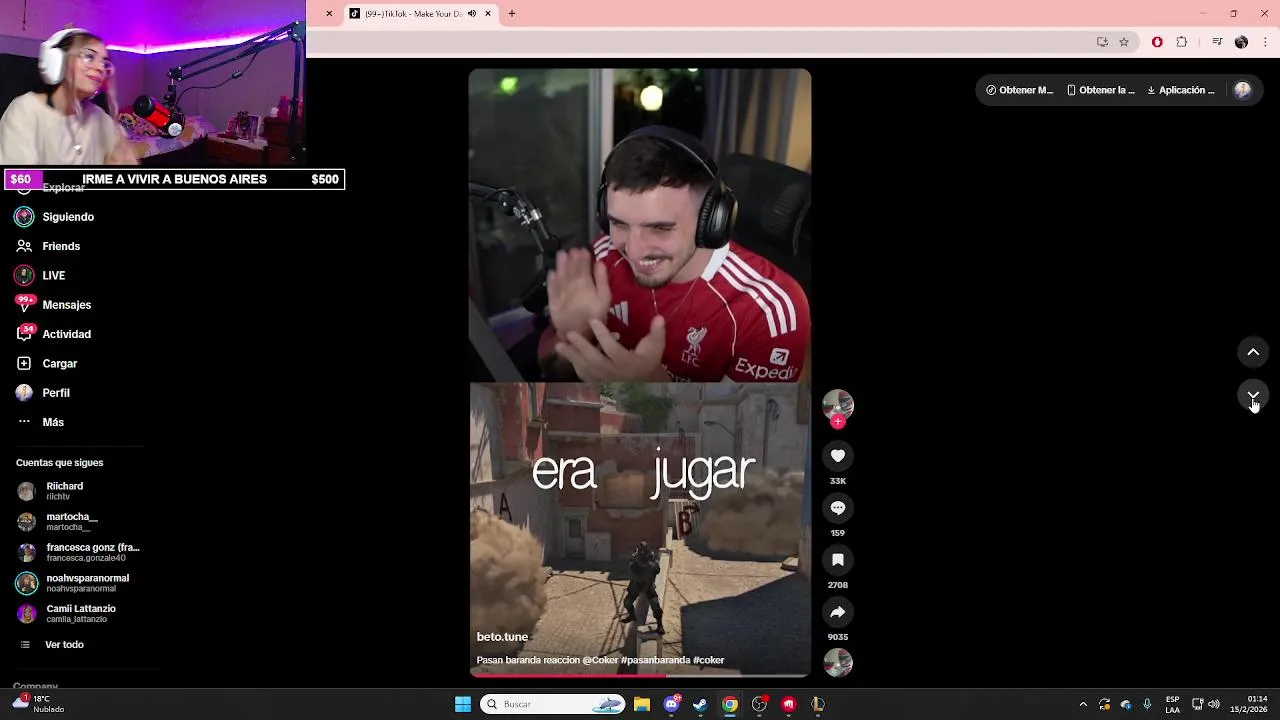Follow the creator with the red plus
The image size is (1280, 720).
(x=838, y=422)
